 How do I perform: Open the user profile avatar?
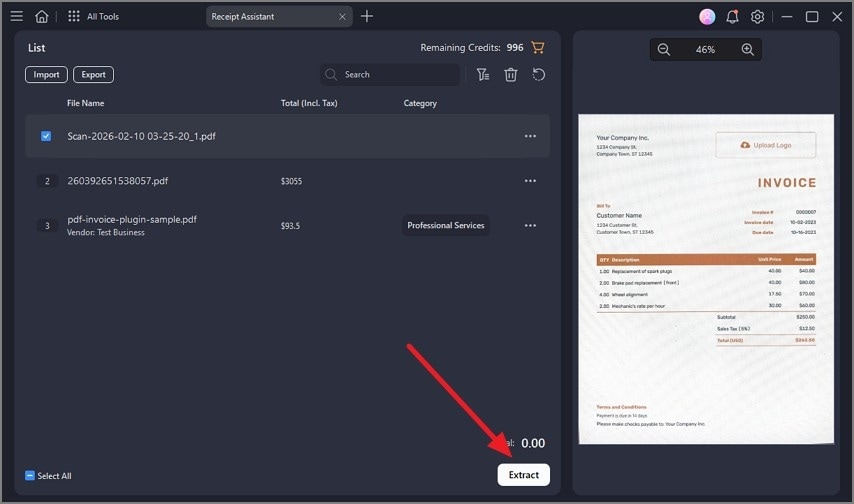(707, 17)
